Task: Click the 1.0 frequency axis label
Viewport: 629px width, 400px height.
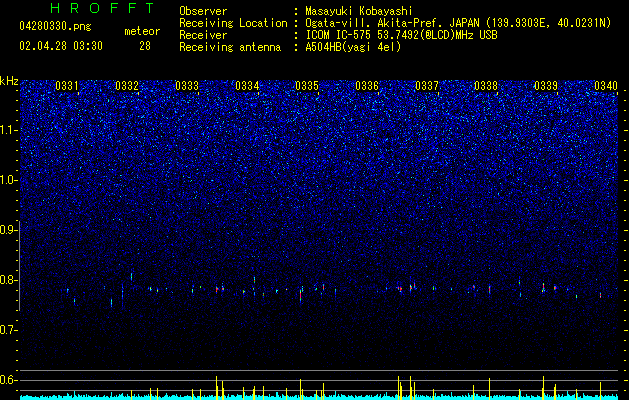Action: click(8, 180)
